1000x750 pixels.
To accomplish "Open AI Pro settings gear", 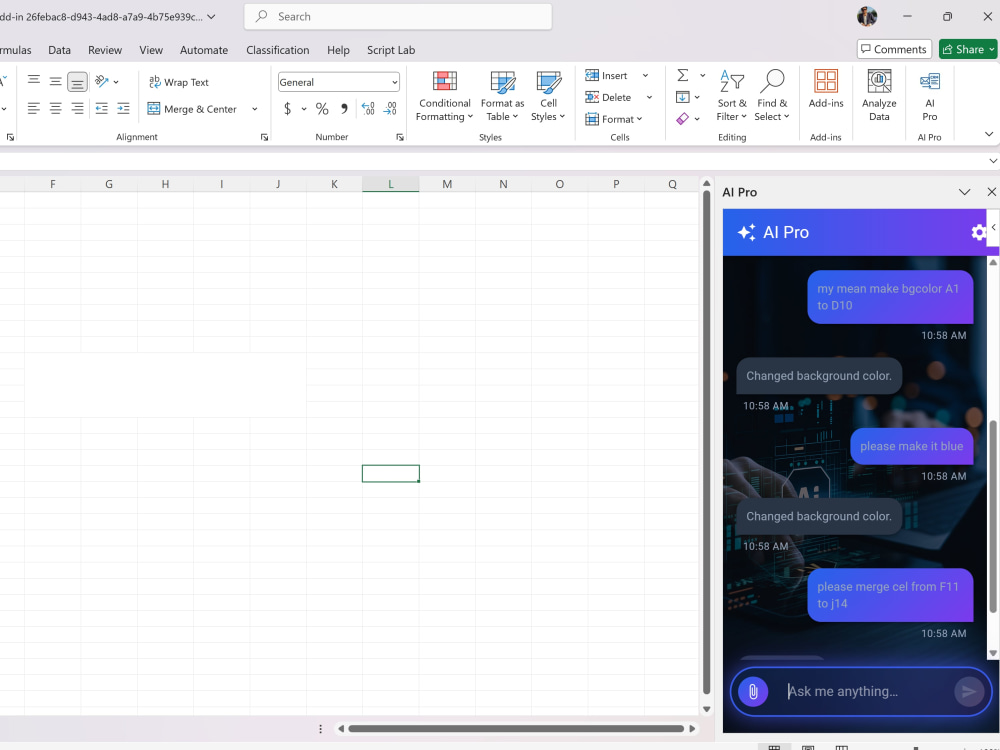I will (x=978, y=232).
